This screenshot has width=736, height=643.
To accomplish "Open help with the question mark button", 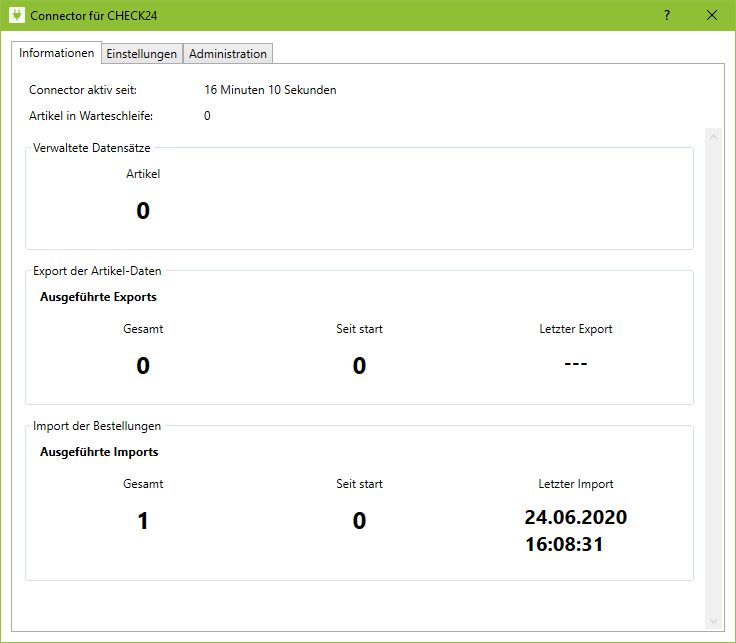I will point(667,15).
